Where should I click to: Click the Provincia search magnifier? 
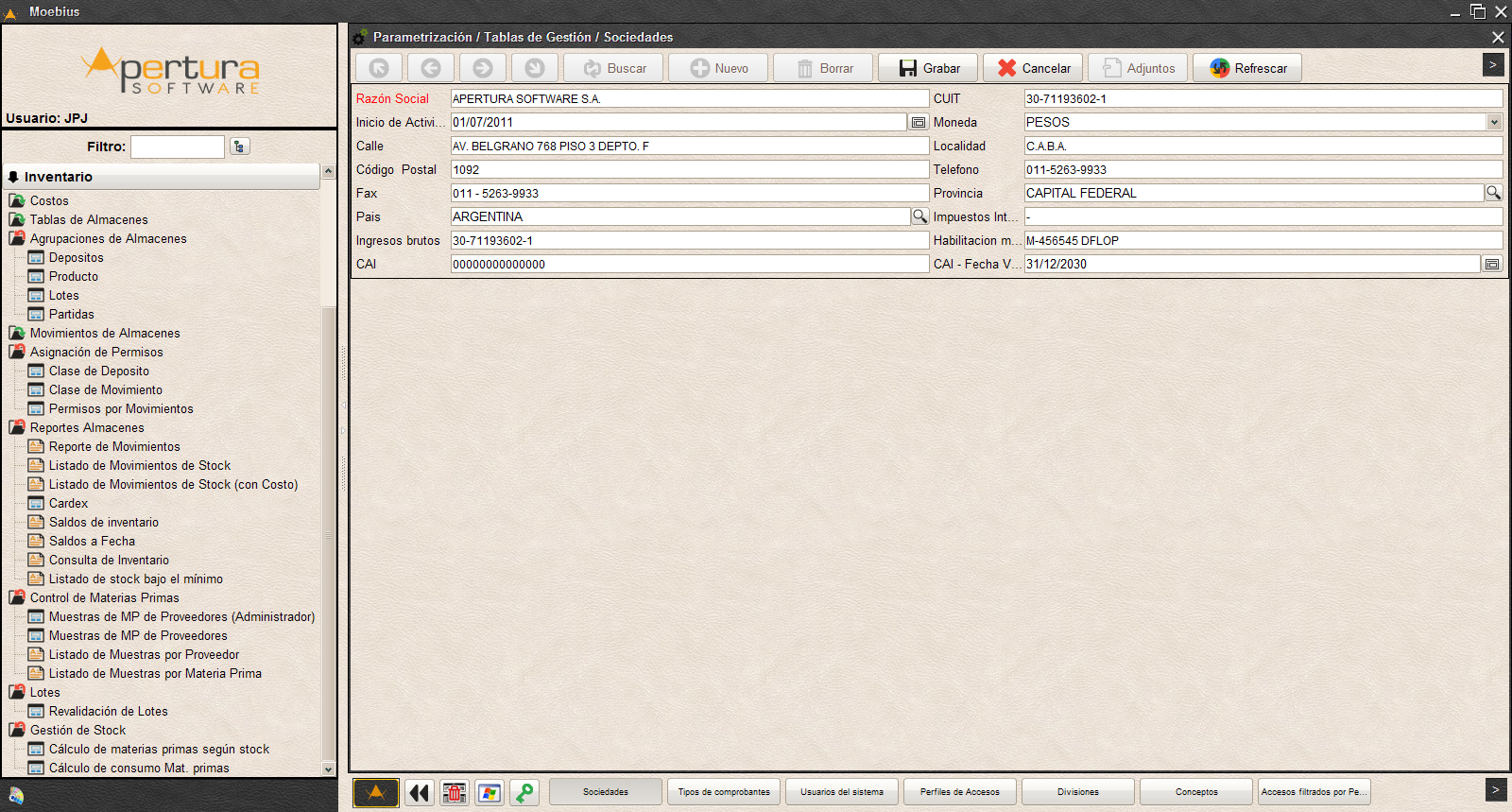click(x=1493, y=193)
